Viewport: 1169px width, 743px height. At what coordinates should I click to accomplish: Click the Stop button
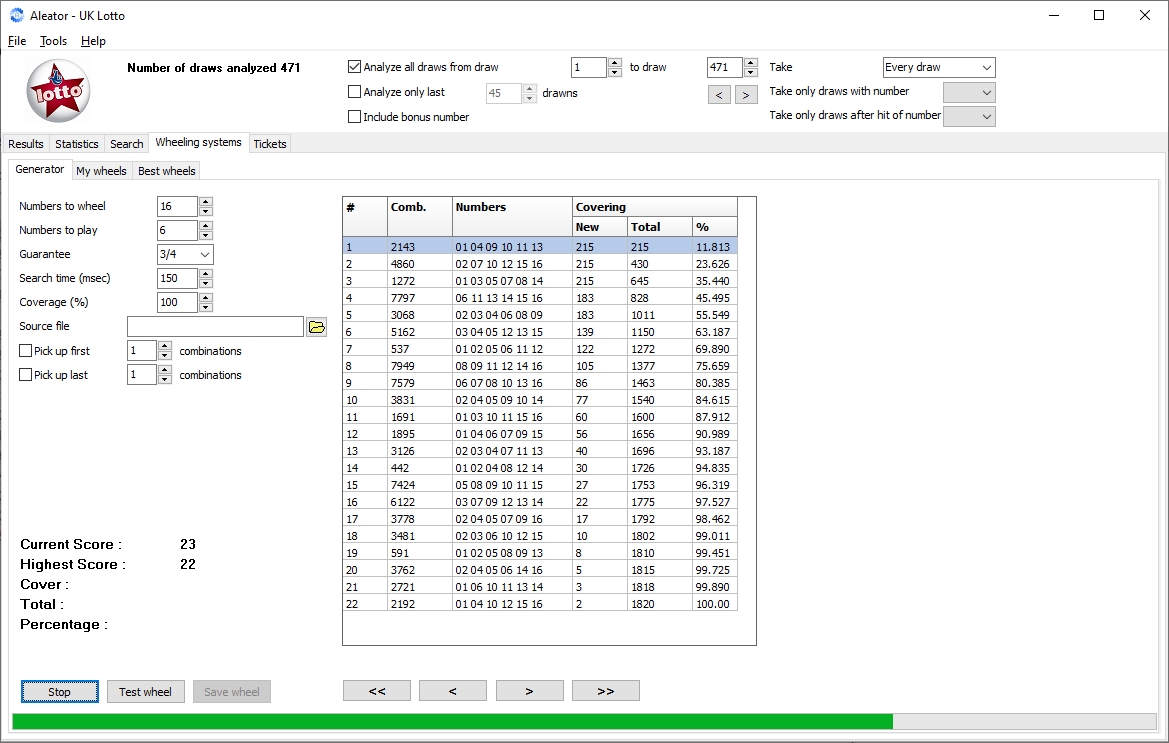[x=60, y=692]
